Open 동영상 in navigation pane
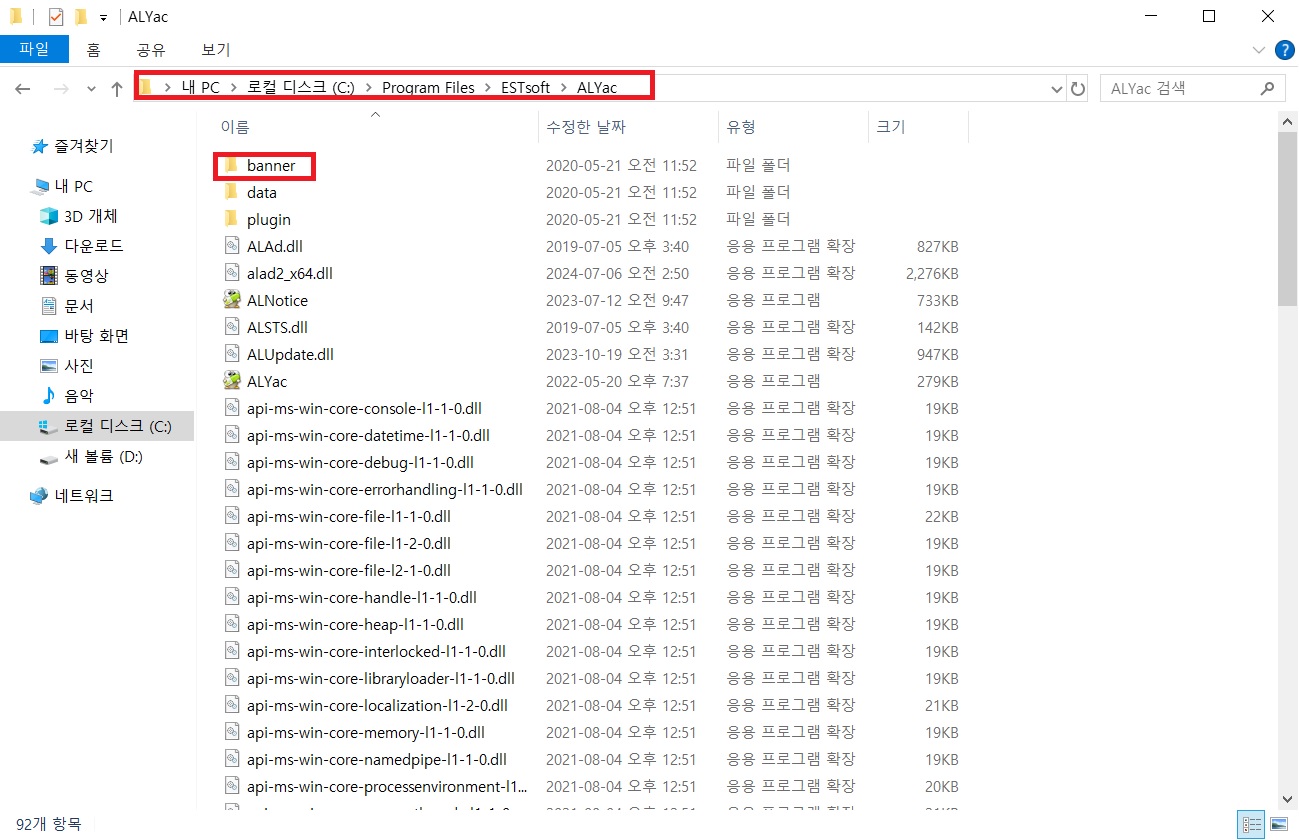Viewport: 1299px width, 840px height. (x=74, y=276)
